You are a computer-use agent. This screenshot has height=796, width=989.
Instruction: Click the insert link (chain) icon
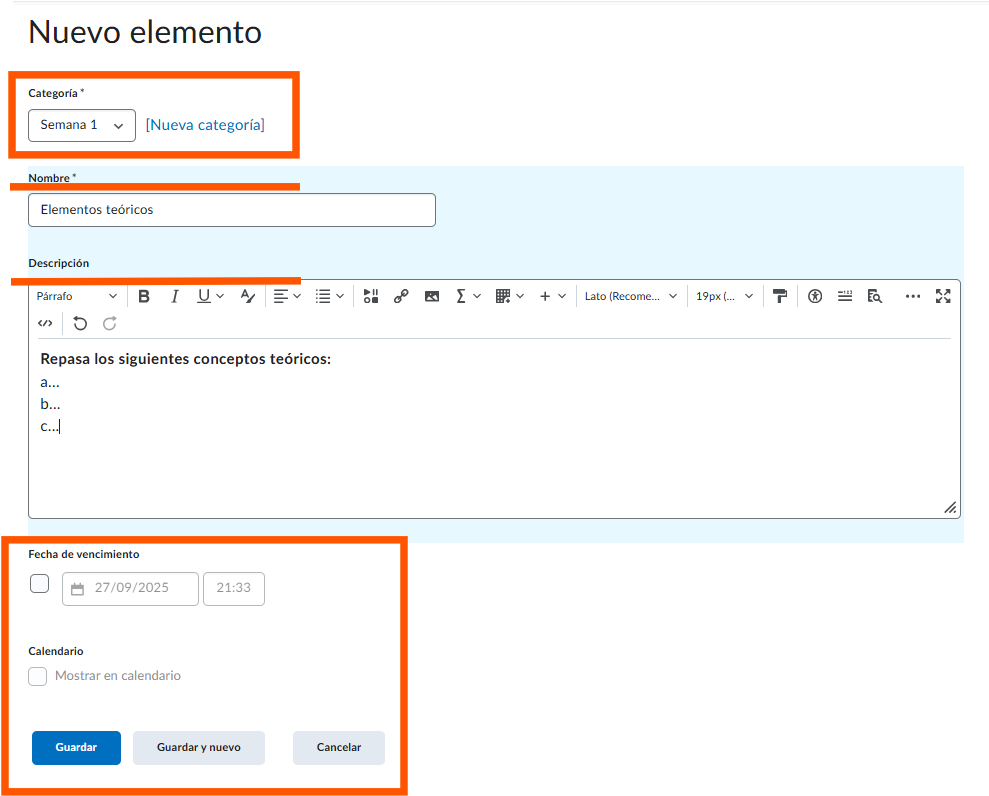click(401, 296)
